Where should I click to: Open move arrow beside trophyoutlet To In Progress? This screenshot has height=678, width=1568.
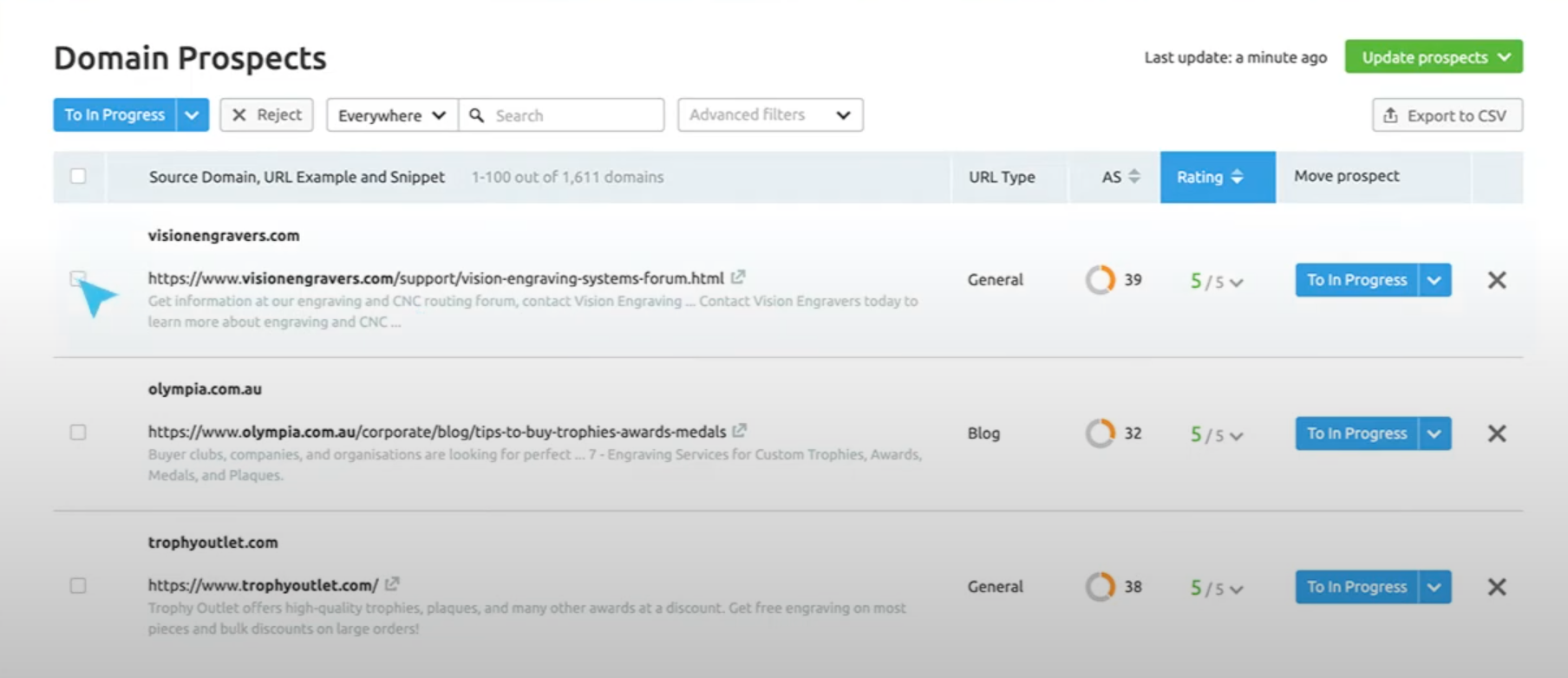1434,587
